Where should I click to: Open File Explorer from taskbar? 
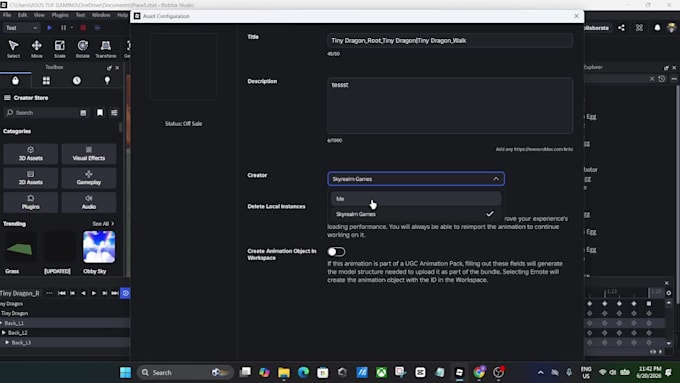coord(284,372)
